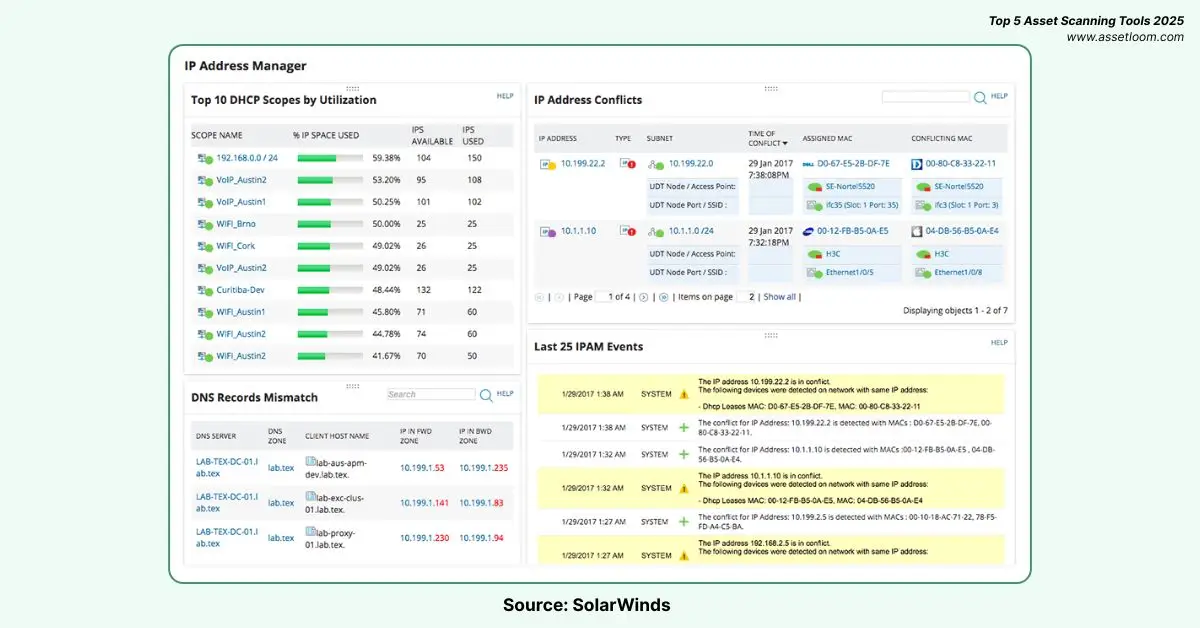The height and width of the screenshot is (628, 1200).
Task: Click the DNS Records Mismatch drag handle
Action: tap(352, 385)
